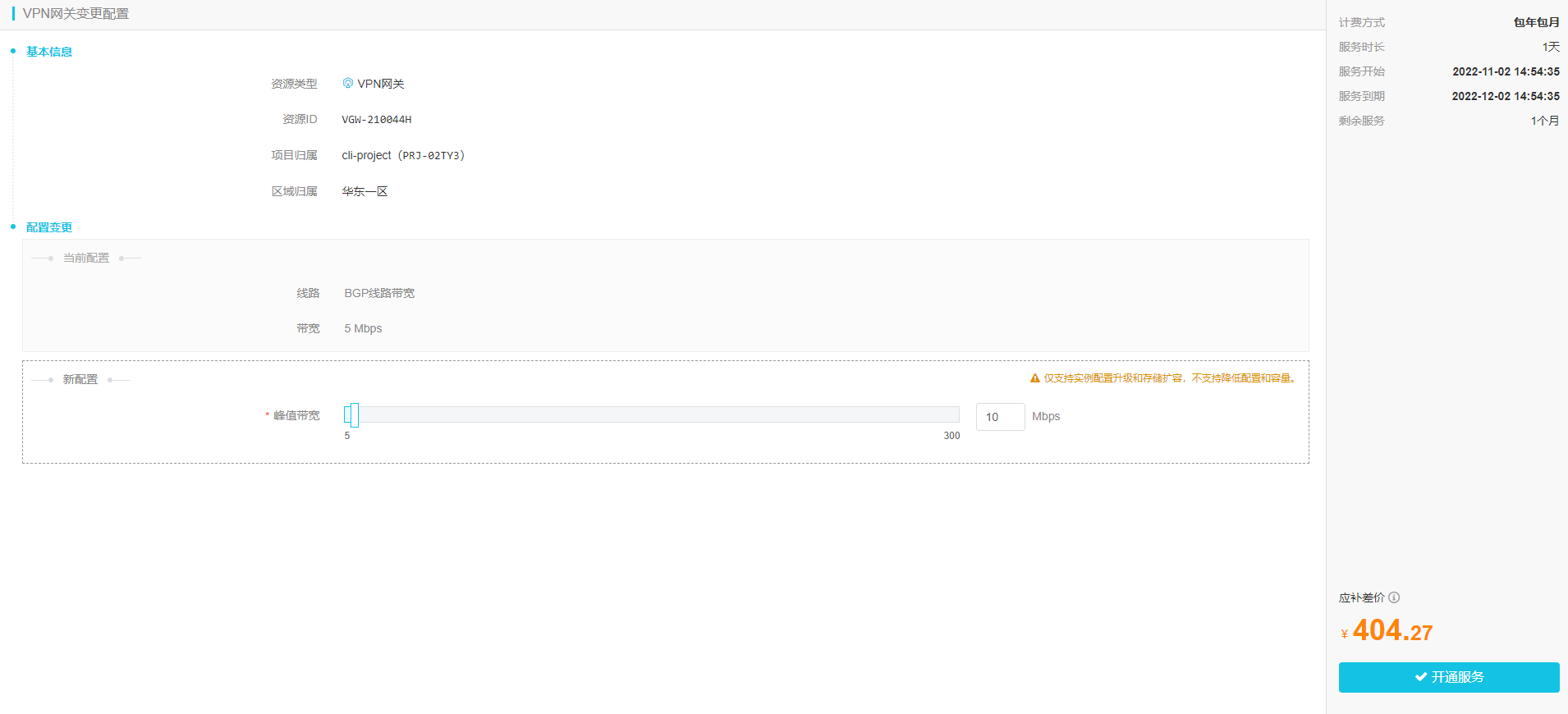
Task: Click the service duration value 1天
Action: click(x=1551, y=47)
